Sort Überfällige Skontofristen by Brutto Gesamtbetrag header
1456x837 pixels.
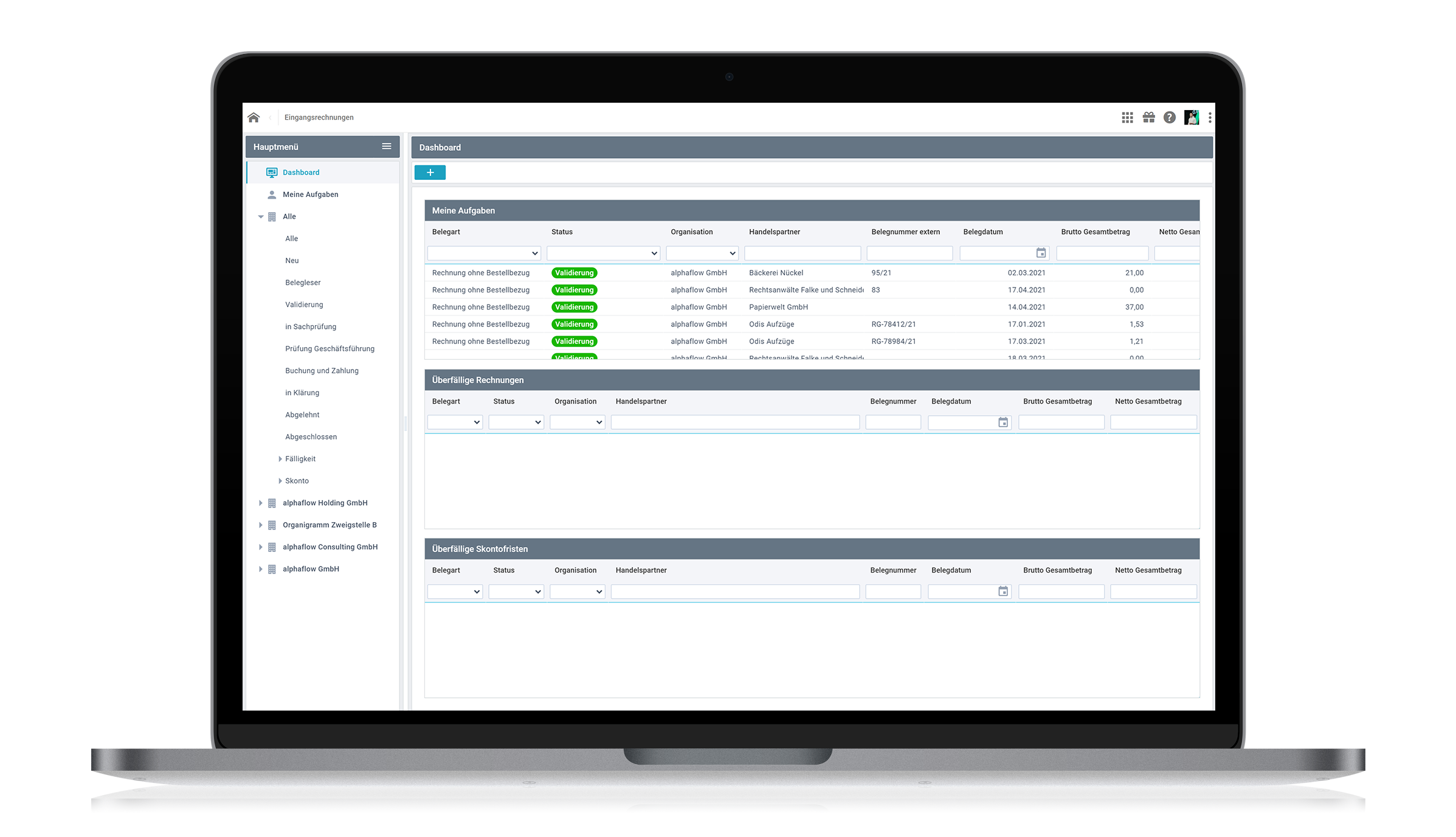(1057, 570)
